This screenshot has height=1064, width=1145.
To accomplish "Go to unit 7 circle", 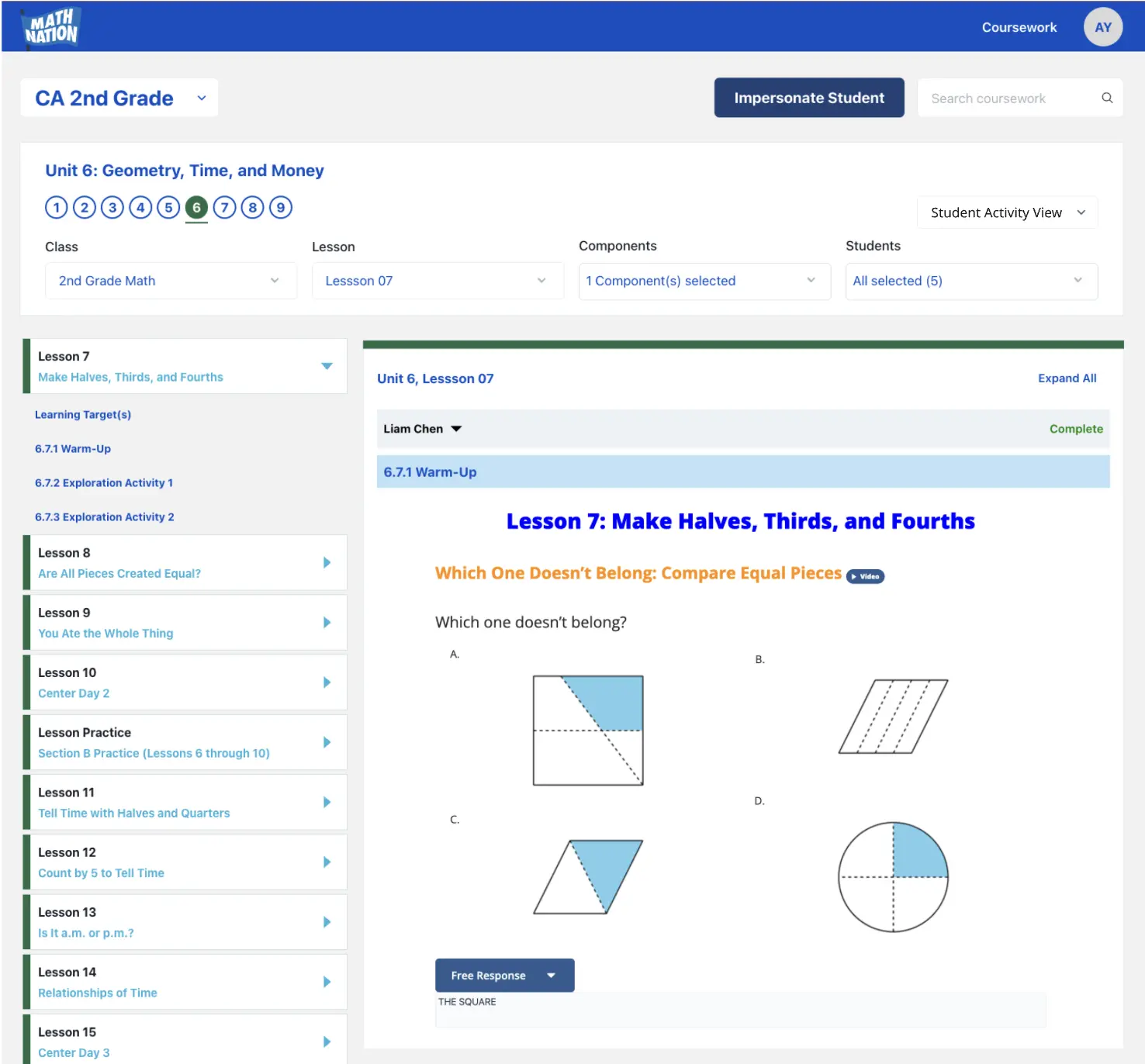I will [224, 208].
